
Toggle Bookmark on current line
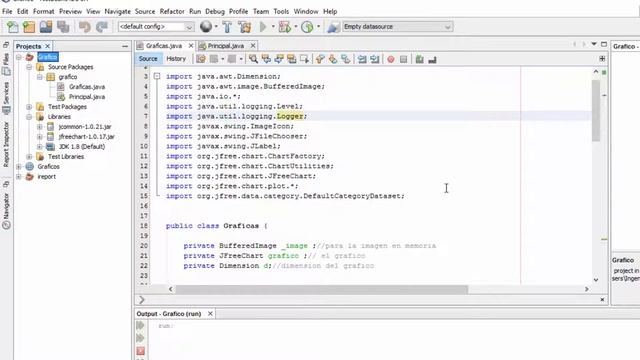[346, 59]
